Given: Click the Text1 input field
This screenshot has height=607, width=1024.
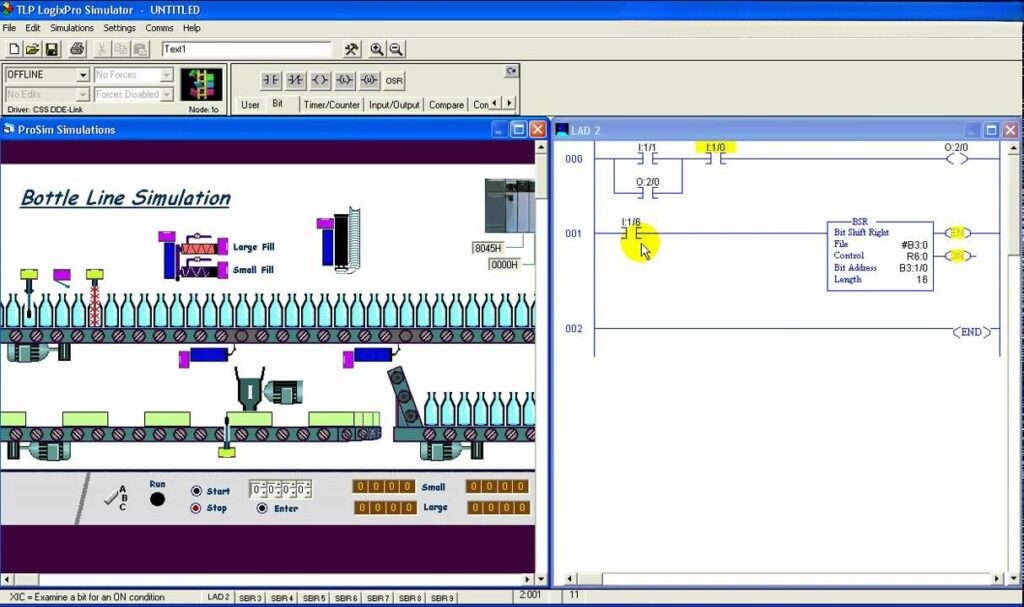Looking at the screenshot, I should tap(246, 49).
